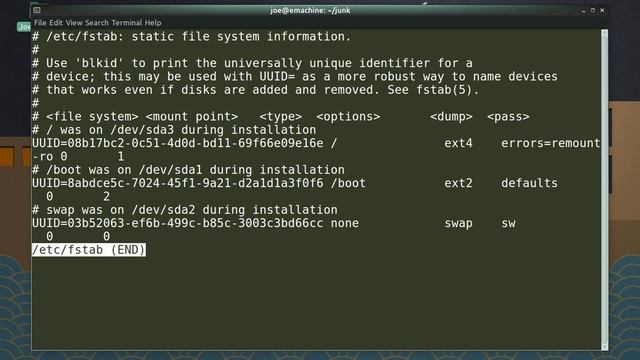The width and height of the screenshot is (640, 360).
Task: Click the '<file system>' column header text
Action: click(92, 116)
